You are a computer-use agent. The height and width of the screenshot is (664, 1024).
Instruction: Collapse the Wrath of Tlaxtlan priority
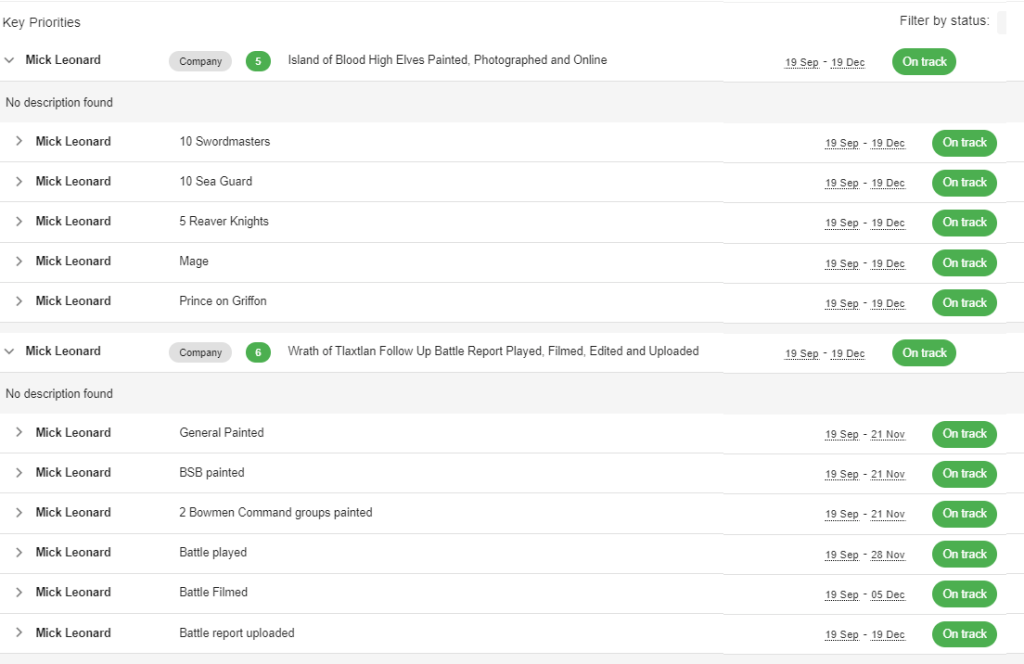[10, 351]
